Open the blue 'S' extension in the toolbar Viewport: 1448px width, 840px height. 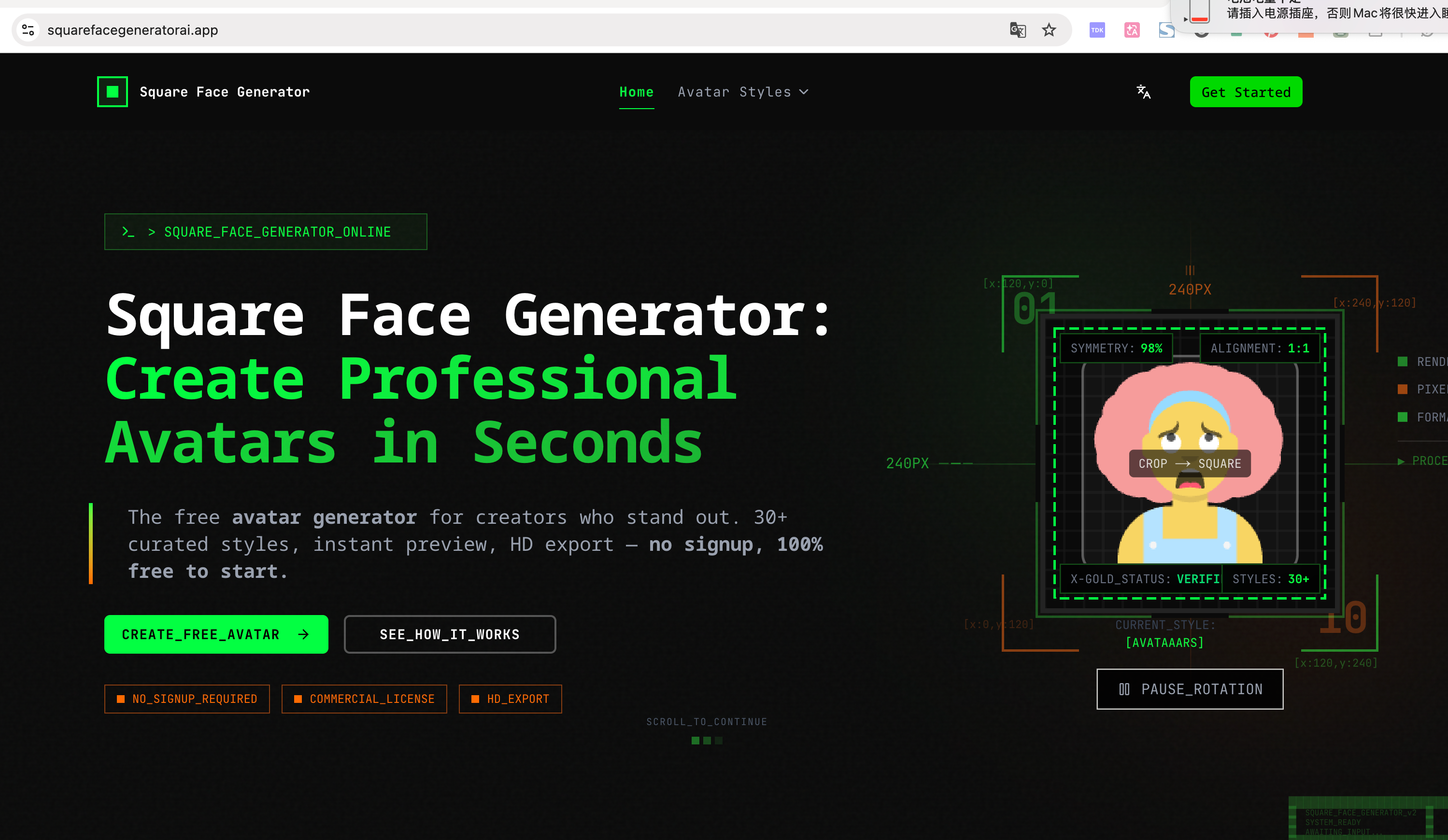[1166, 30]
